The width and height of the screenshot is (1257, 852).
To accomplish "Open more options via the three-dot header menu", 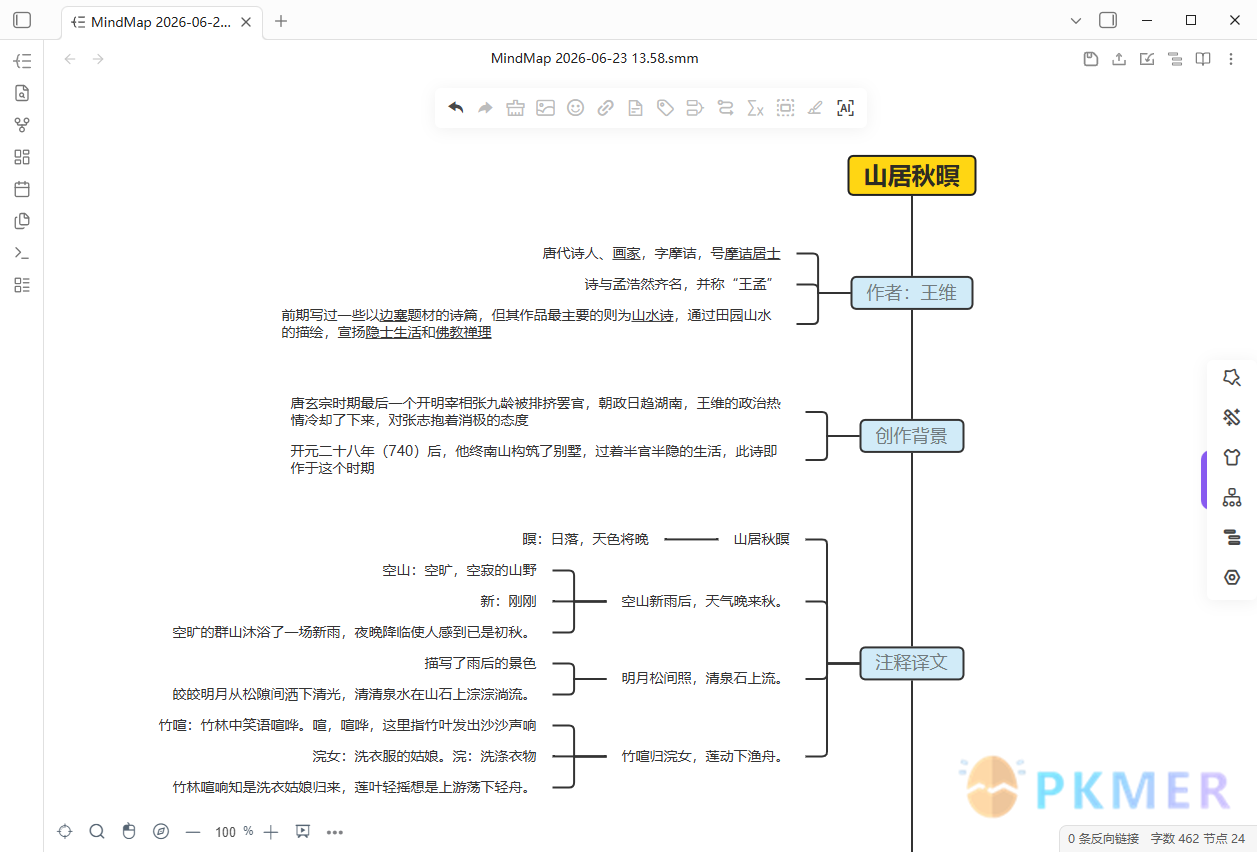I will [1231, 59].
